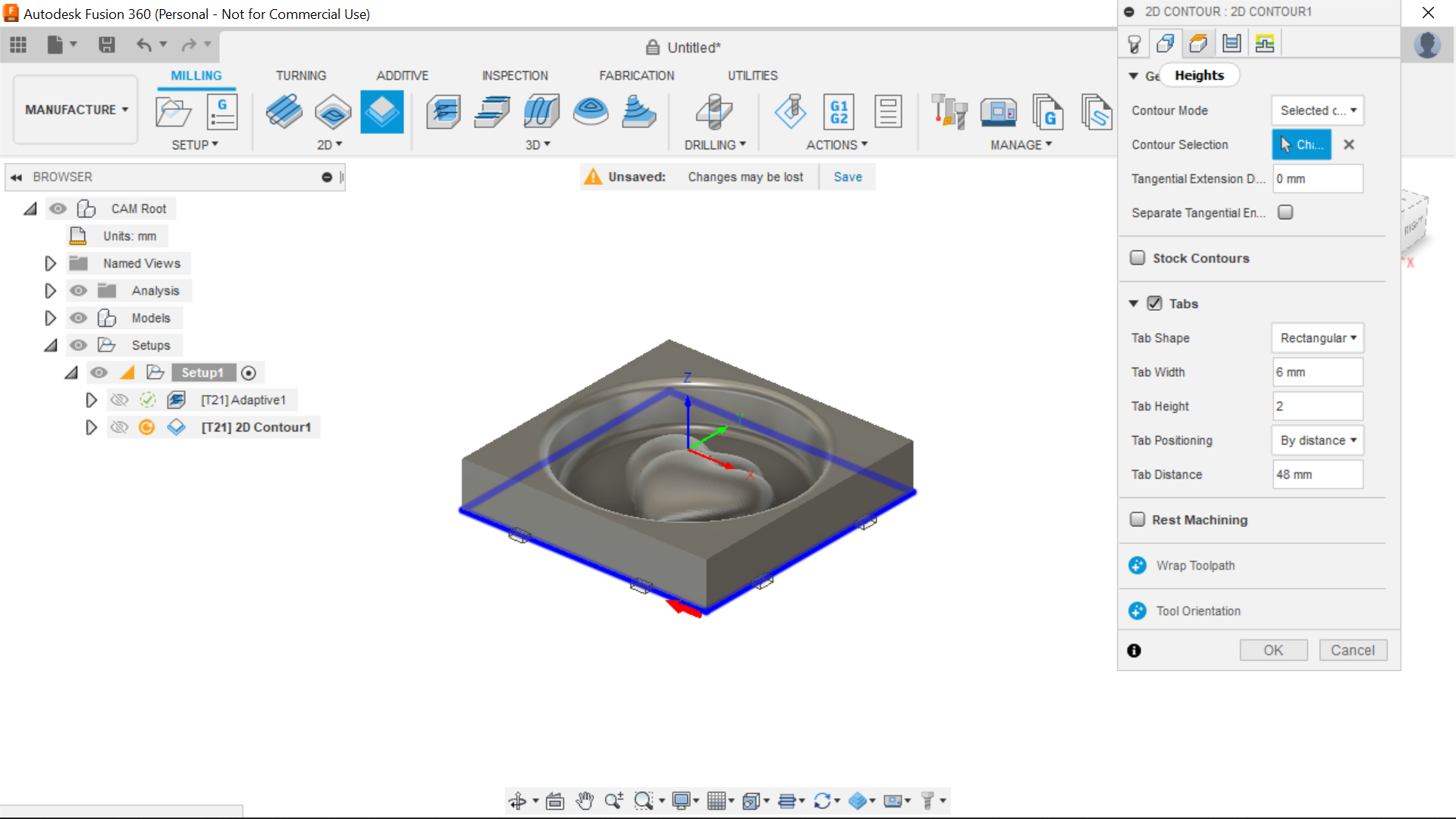Viewport: 1456px width, 819px height.
Task: Click the OK button
Action: click(1273, 650)
